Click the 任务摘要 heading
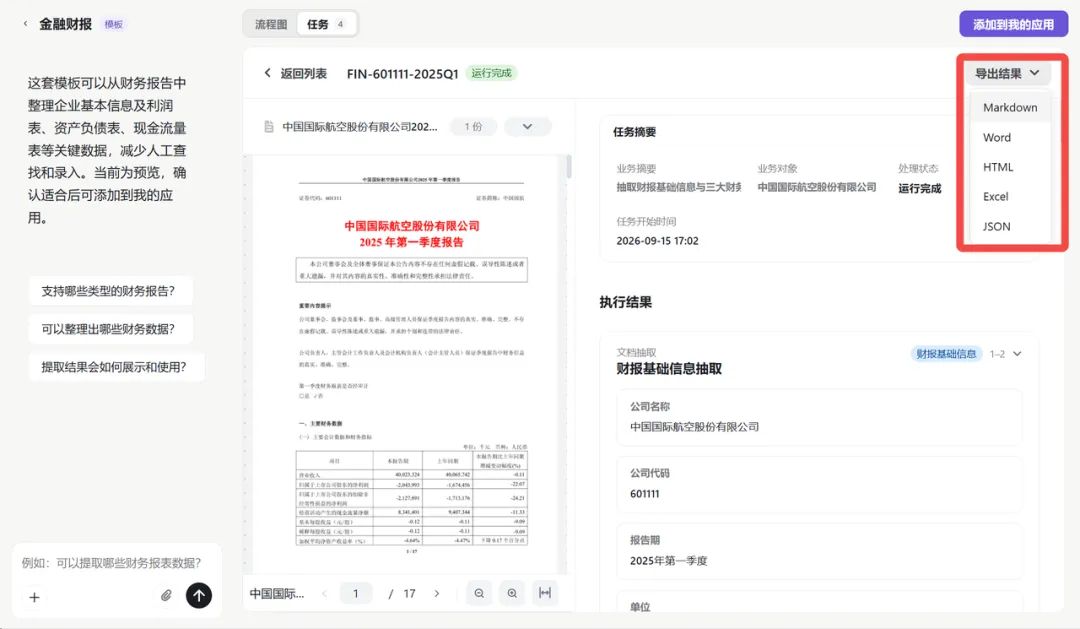 [x=634, y=132]
